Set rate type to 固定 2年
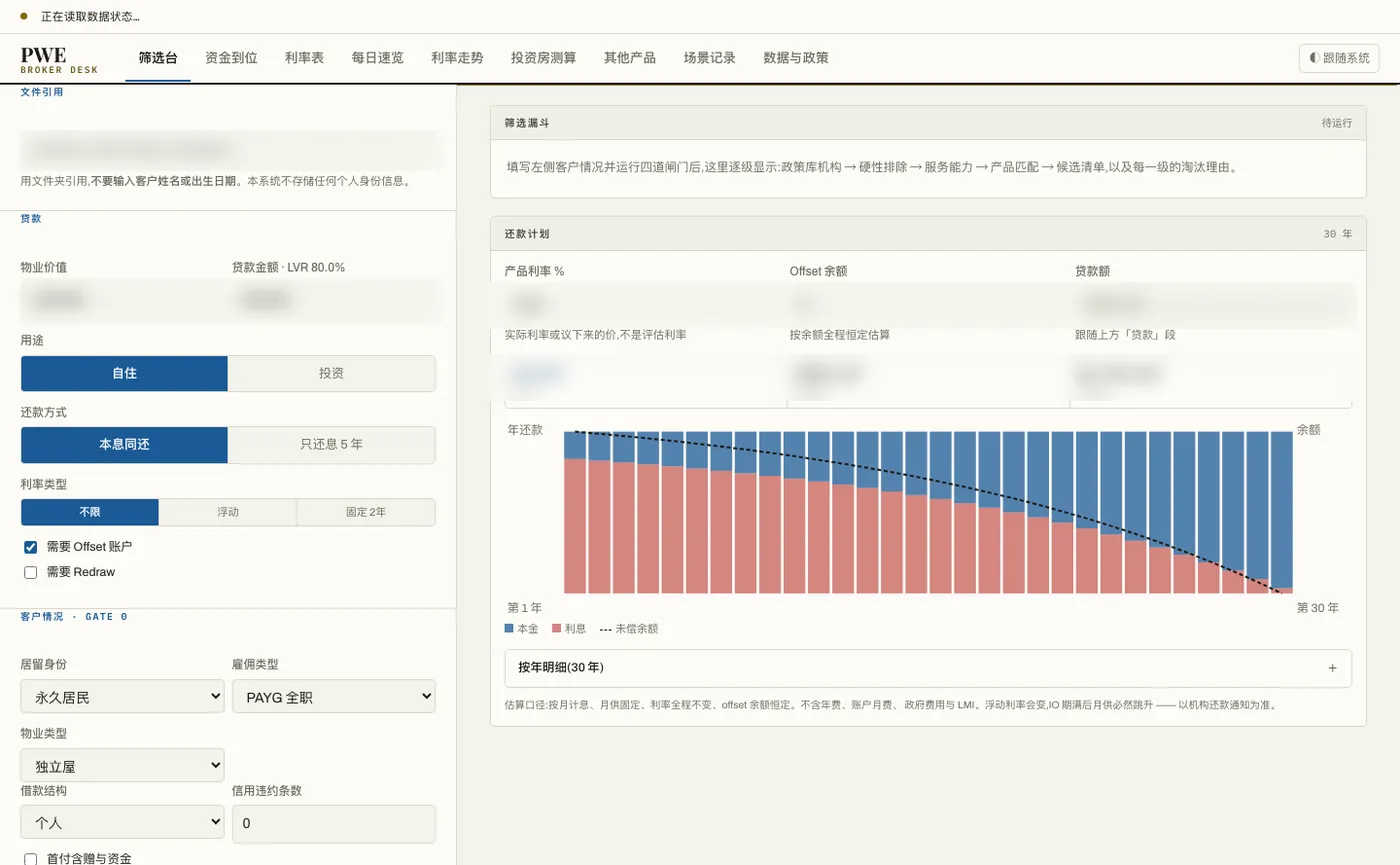This screenshot has width=1400, height=865. coord(366,512)
